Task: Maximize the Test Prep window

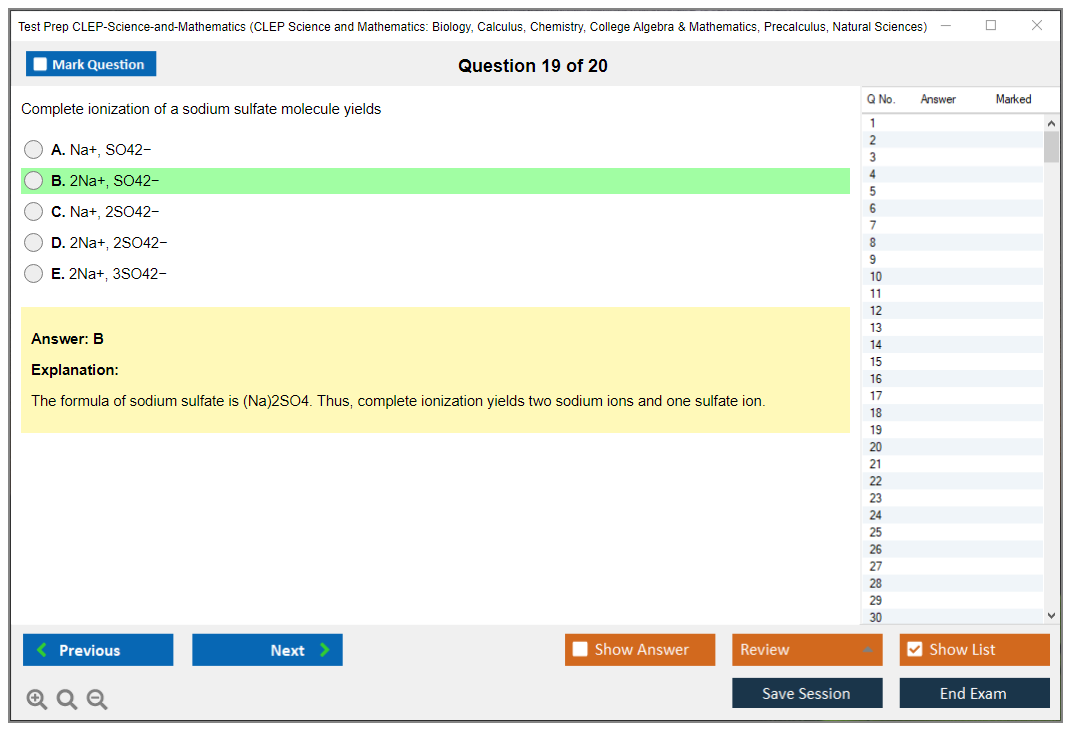Action: click(991, 26)
